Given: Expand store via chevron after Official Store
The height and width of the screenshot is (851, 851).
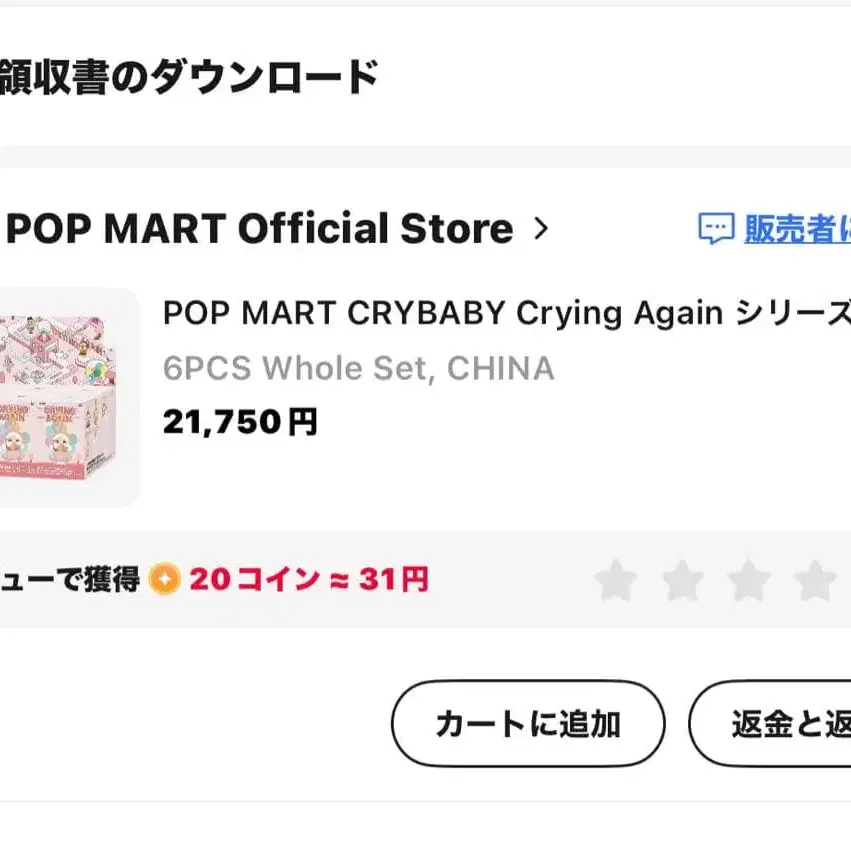Looking at the screenshot, I should (x=541, y=229).
